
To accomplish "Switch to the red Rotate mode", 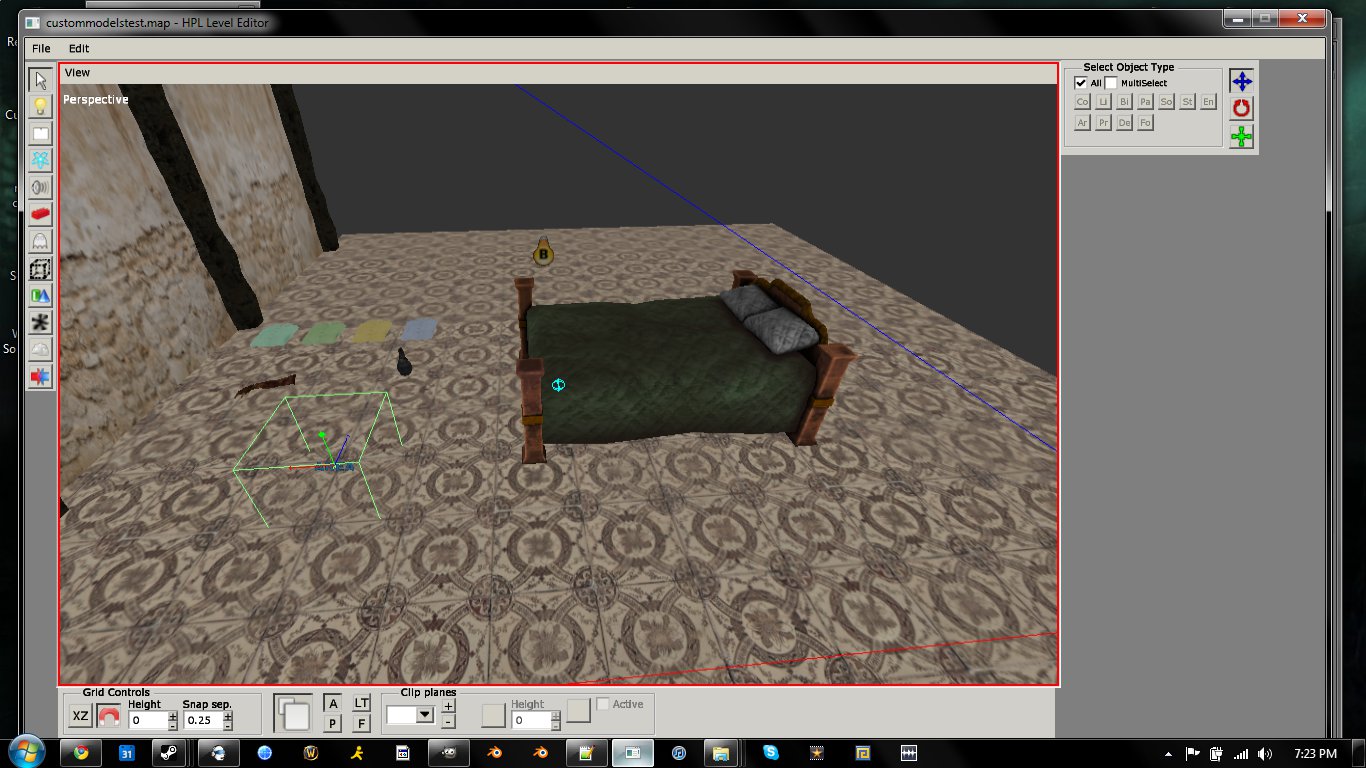I will point(1241,109).
